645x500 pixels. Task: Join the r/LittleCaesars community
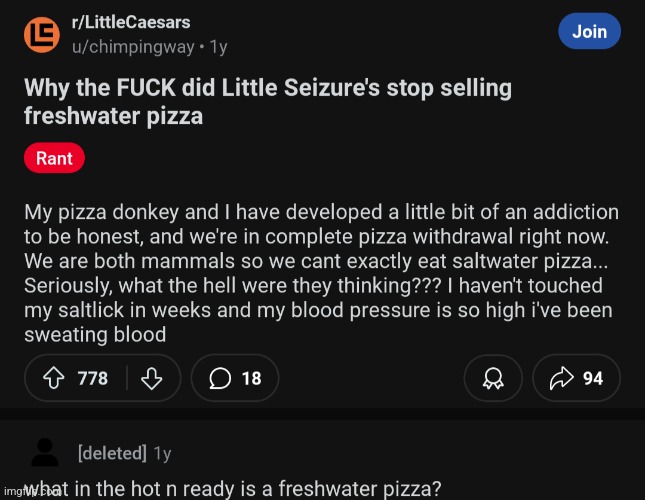tap(589, 31)
